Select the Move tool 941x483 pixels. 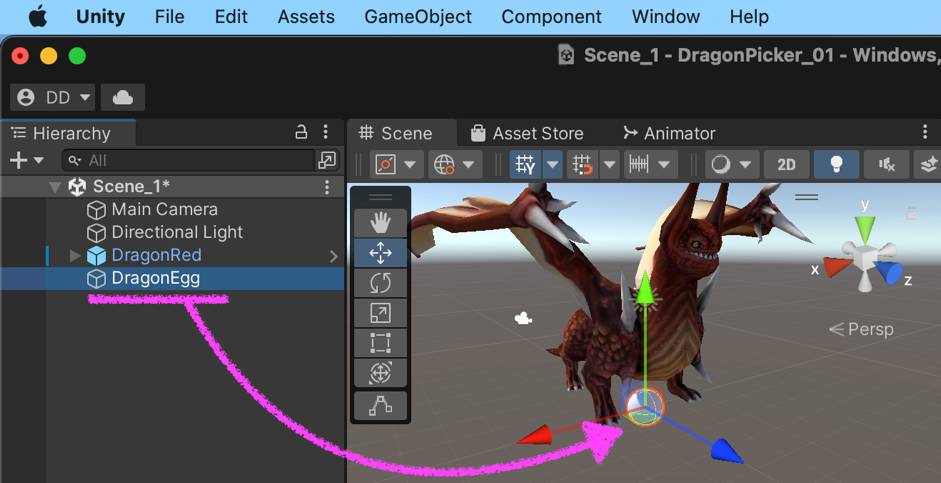pyautogui.click(x=380, y=253)
